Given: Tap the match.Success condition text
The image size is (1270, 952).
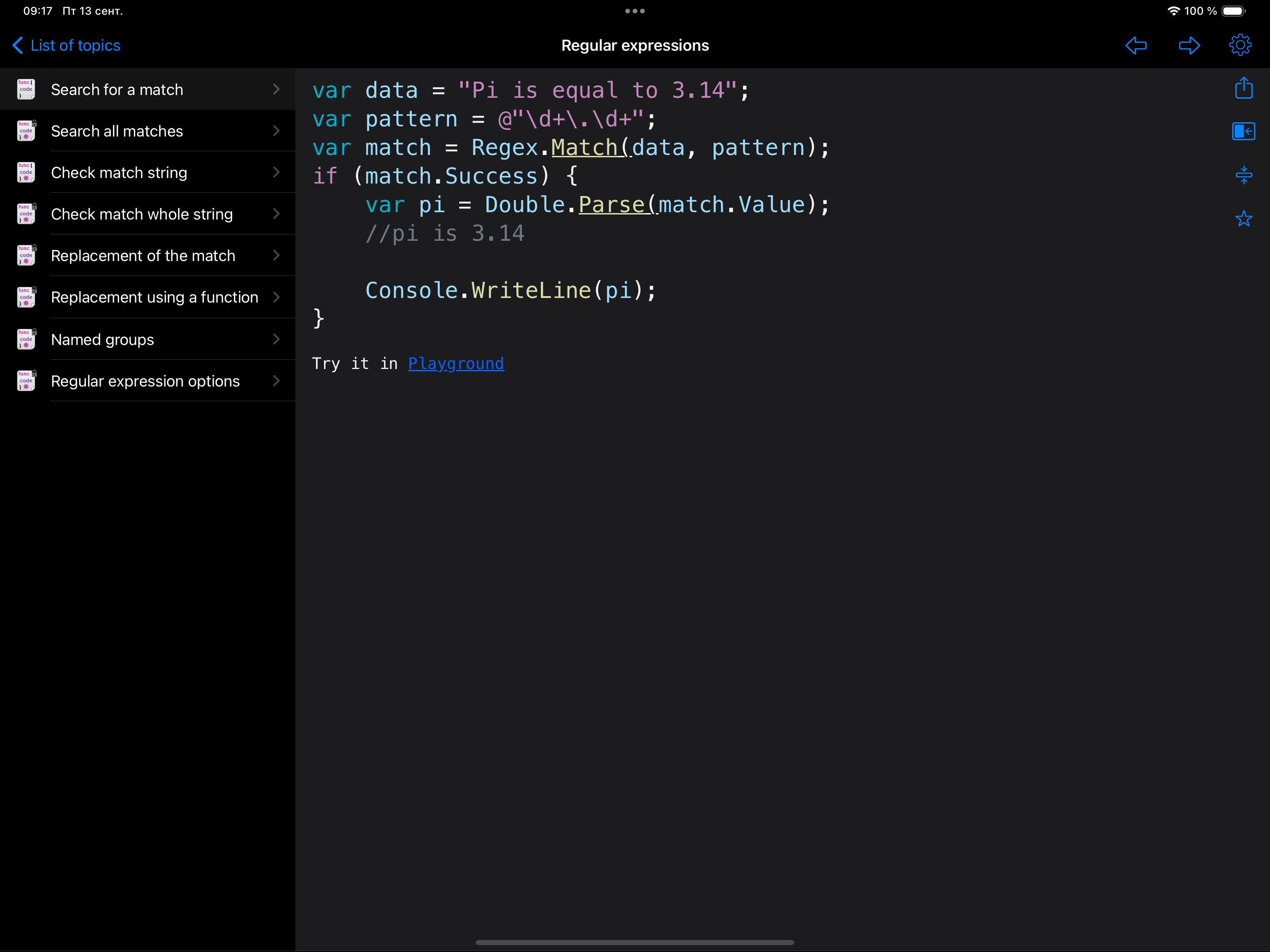Looking at the screenshot, I should coord(452,176).
